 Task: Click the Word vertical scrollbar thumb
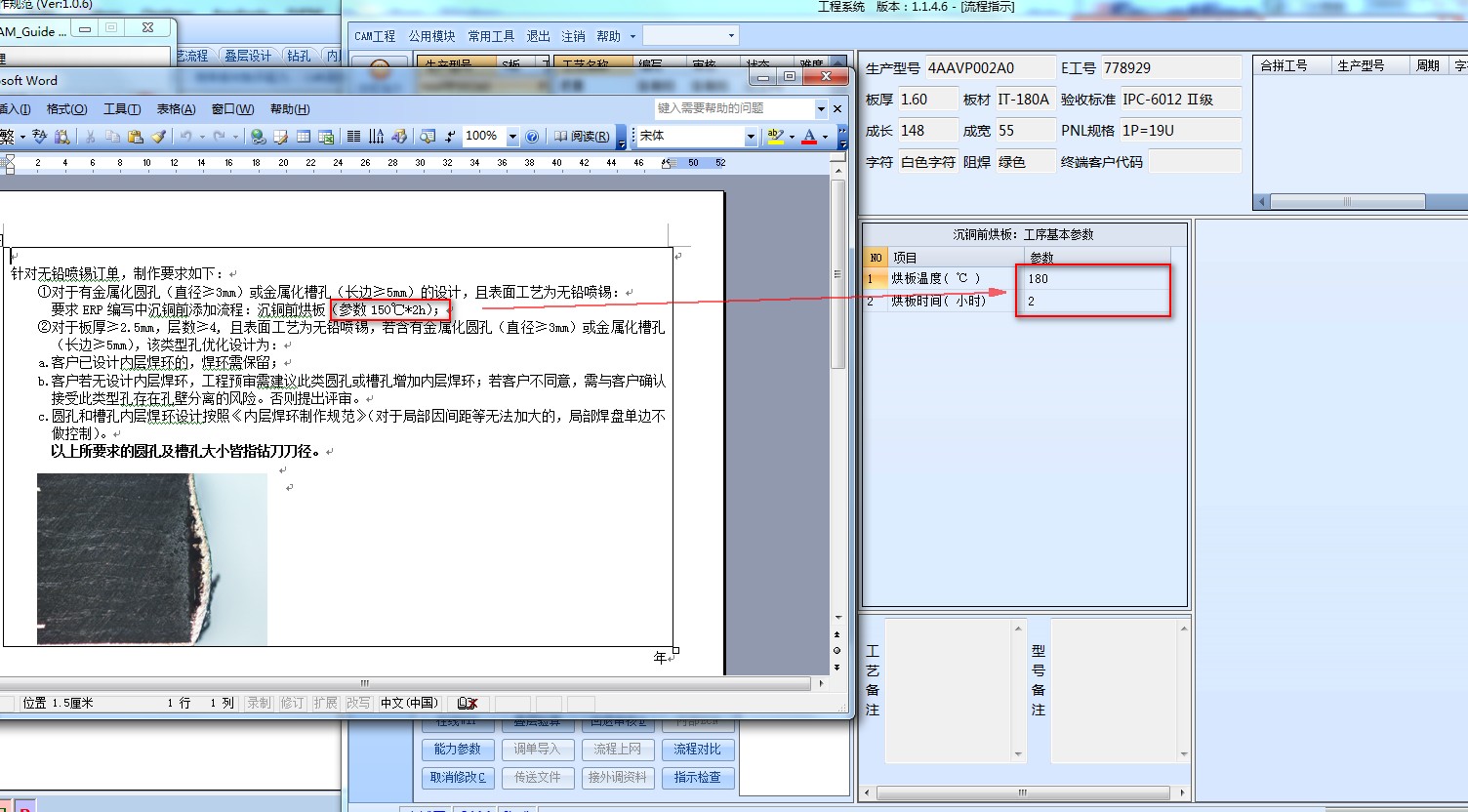pyautogui.click(x=837, y=274)
